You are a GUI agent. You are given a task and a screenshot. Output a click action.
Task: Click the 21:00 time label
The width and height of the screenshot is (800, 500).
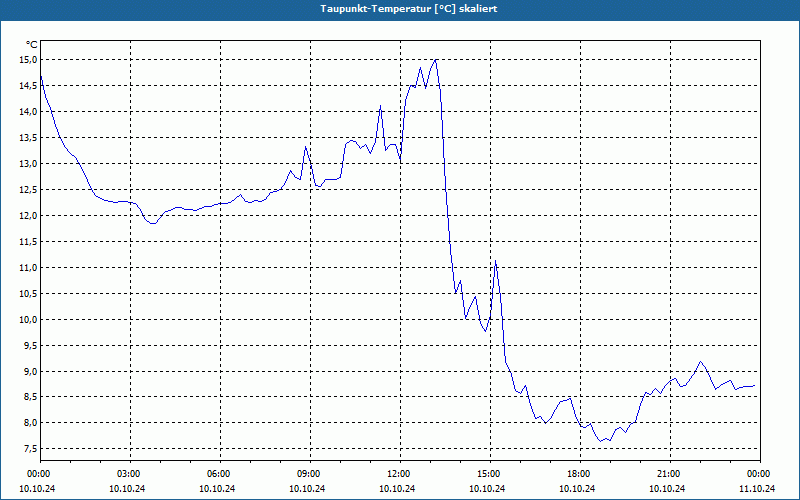[669, 474]
